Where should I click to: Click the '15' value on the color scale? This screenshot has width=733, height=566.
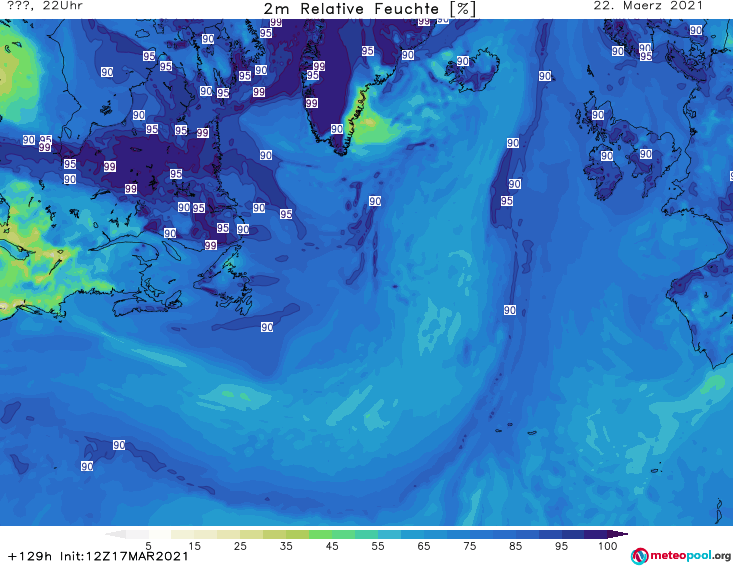pos(194,546)
